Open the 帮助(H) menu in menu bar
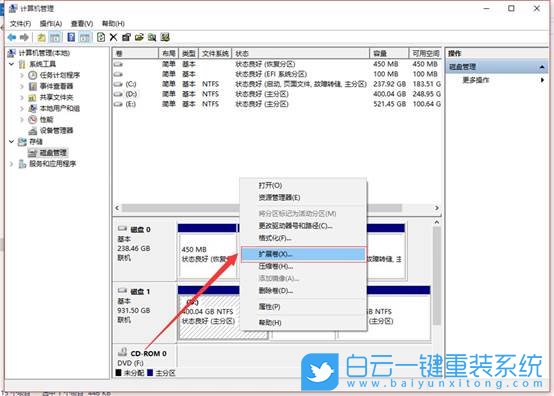This screenshot has width=554, height=396. [113, 24]
